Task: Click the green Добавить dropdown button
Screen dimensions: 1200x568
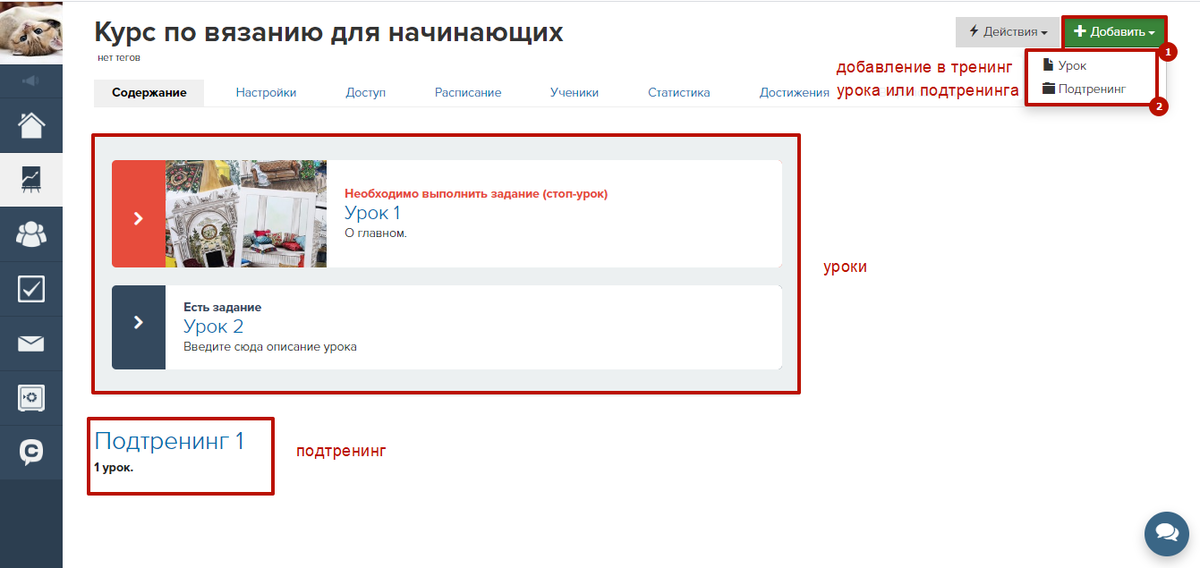Action: (x=1114, y=32)
